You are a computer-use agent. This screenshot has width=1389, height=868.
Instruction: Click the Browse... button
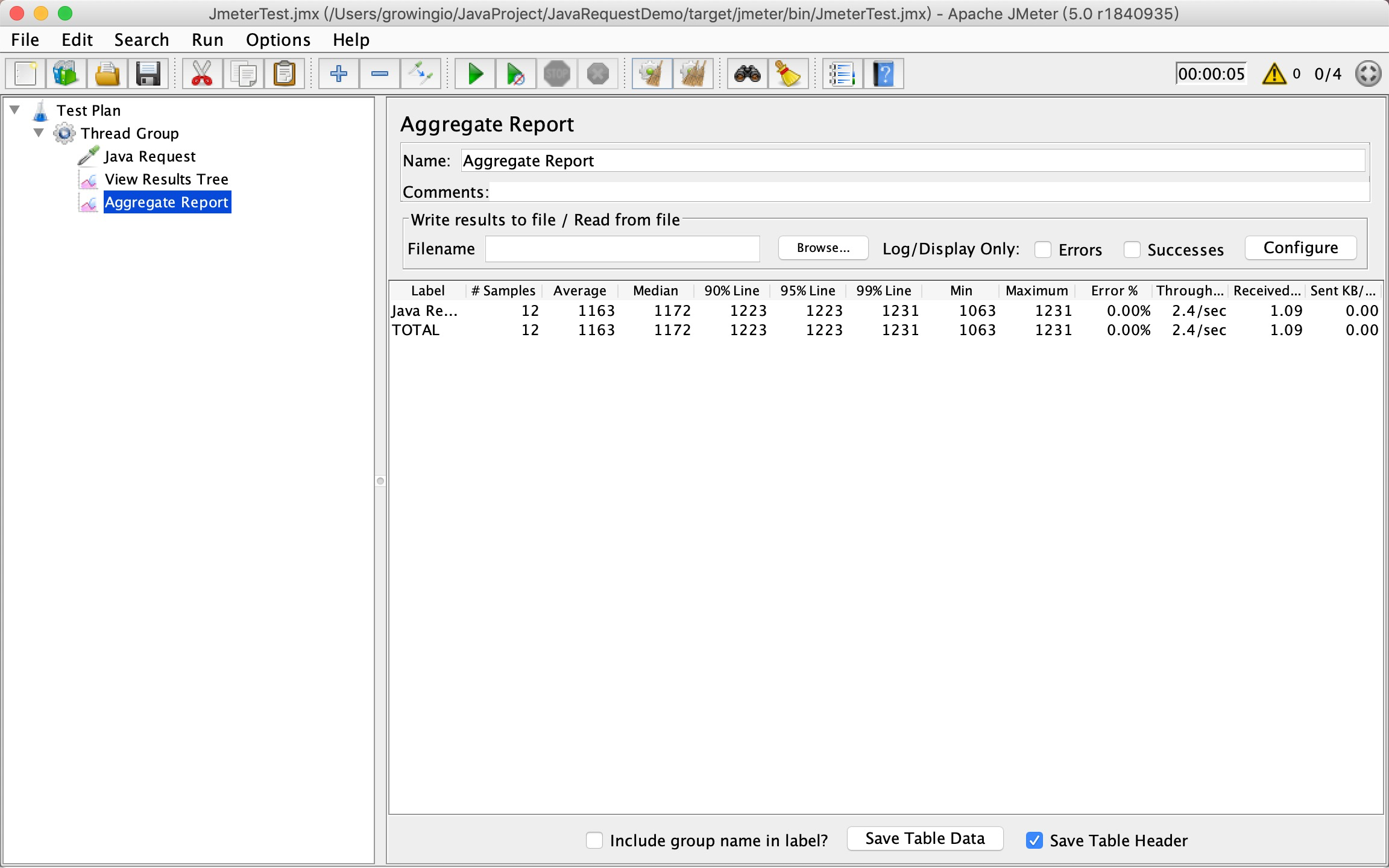click(823, 248)
